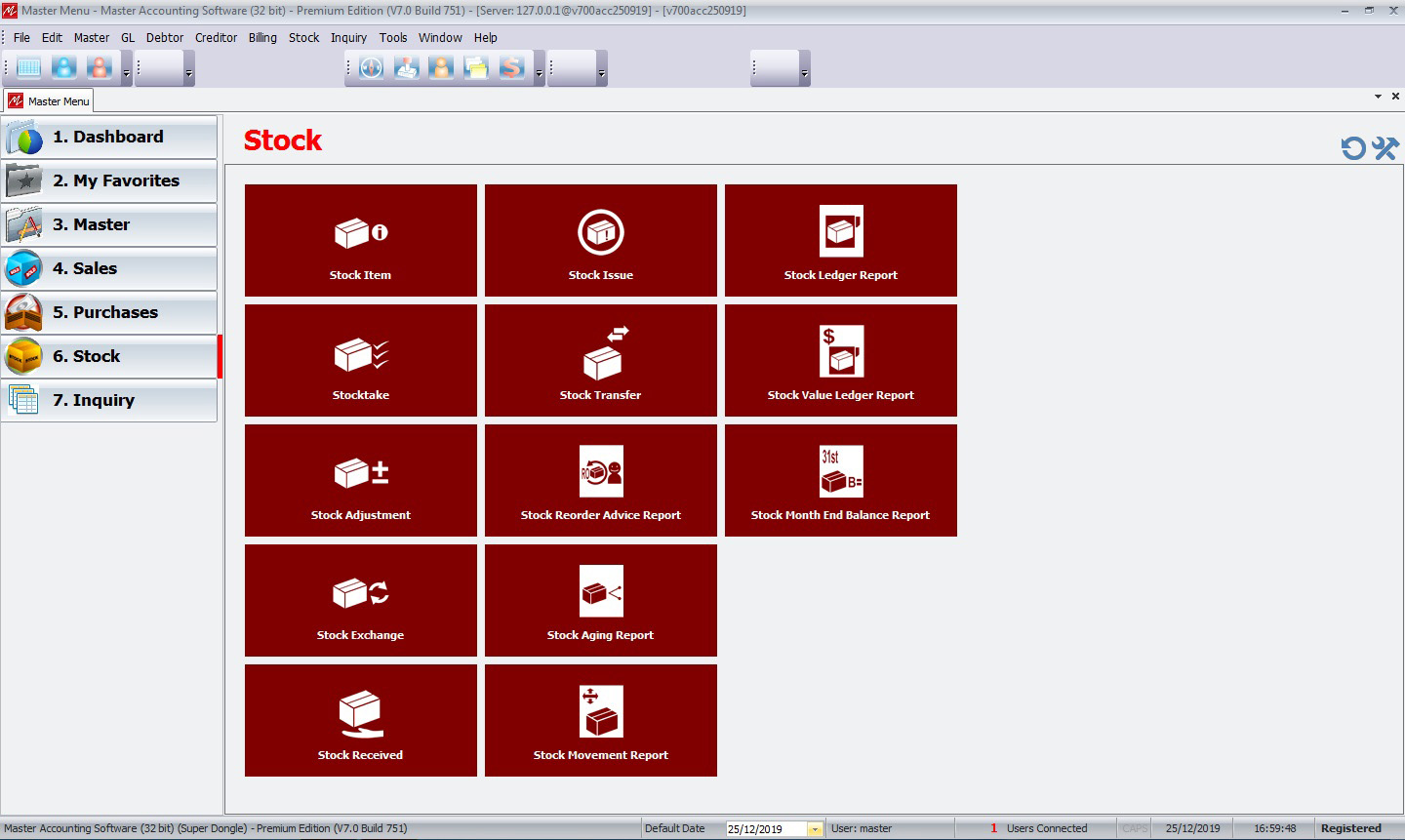This screenshot has height=840, width=1405.
Task: Open 7. Inquiry section
Action: (108, 401)
